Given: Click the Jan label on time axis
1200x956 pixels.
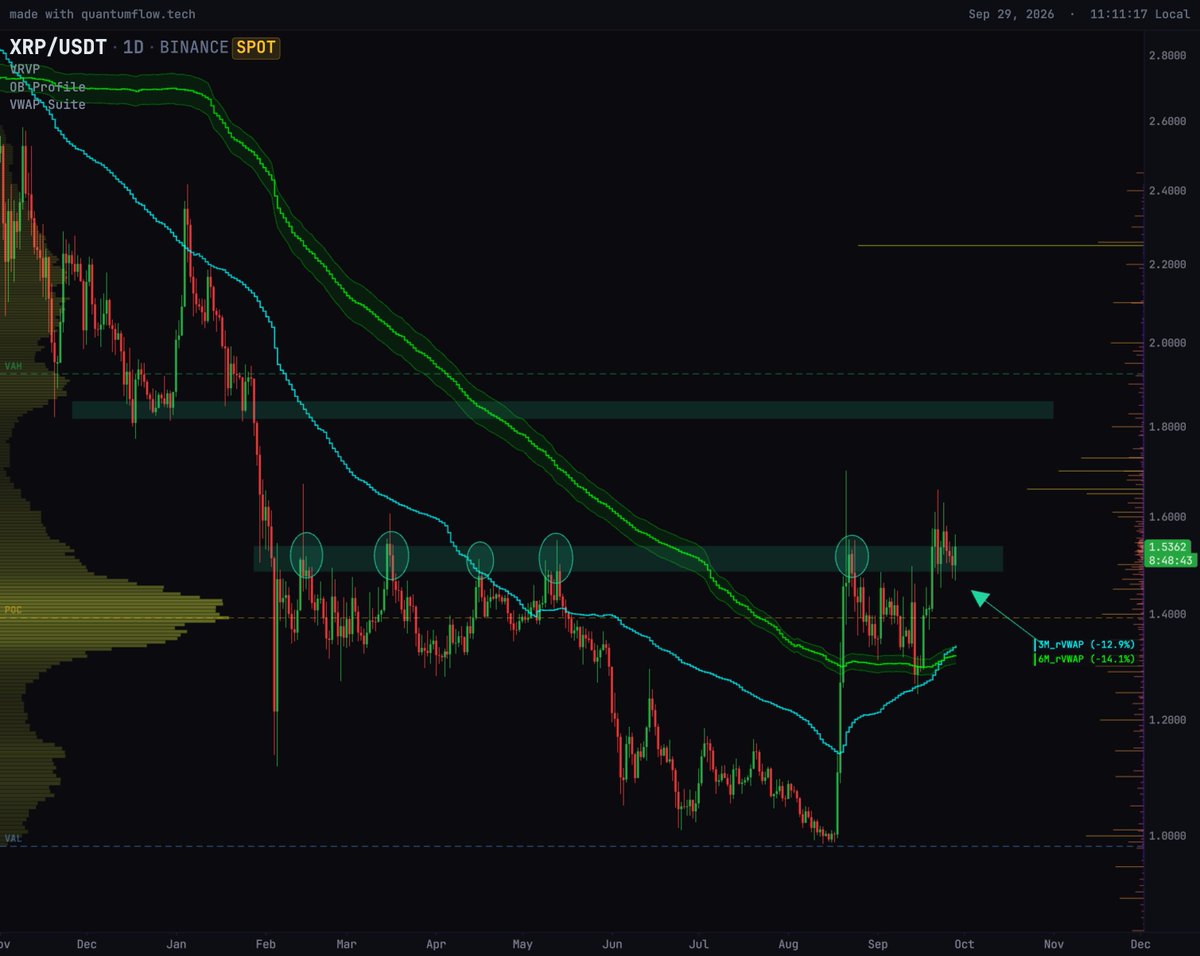Looking at the screenshot, I should click(177, 944).
